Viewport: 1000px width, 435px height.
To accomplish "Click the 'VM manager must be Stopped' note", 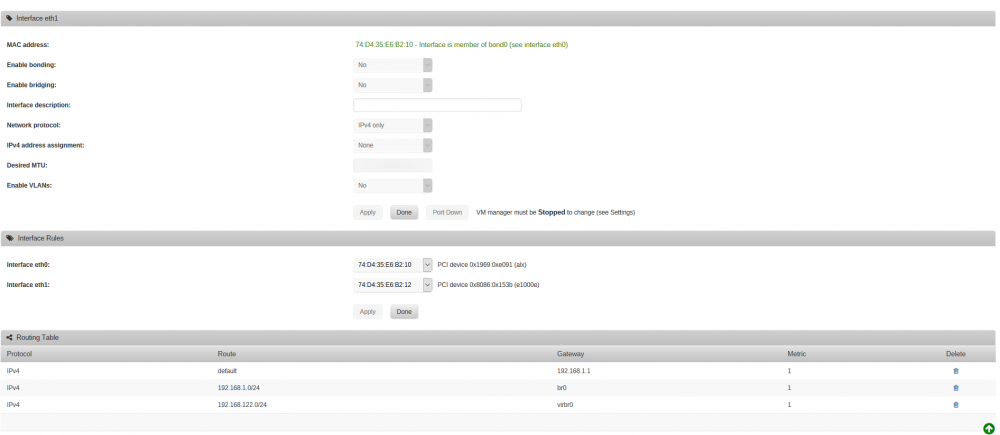I will (x=555, y=212).
